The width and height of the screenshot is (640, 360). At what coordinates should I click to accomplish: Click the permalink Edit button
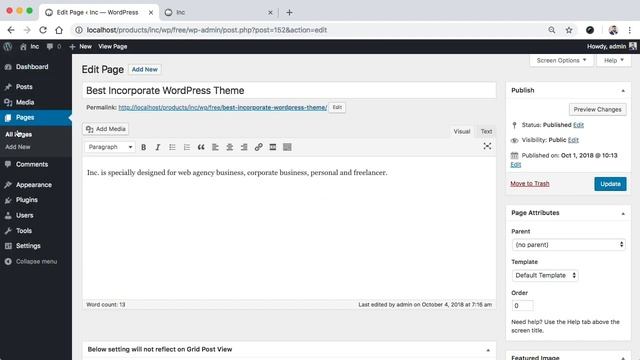(x=337, y=107)
